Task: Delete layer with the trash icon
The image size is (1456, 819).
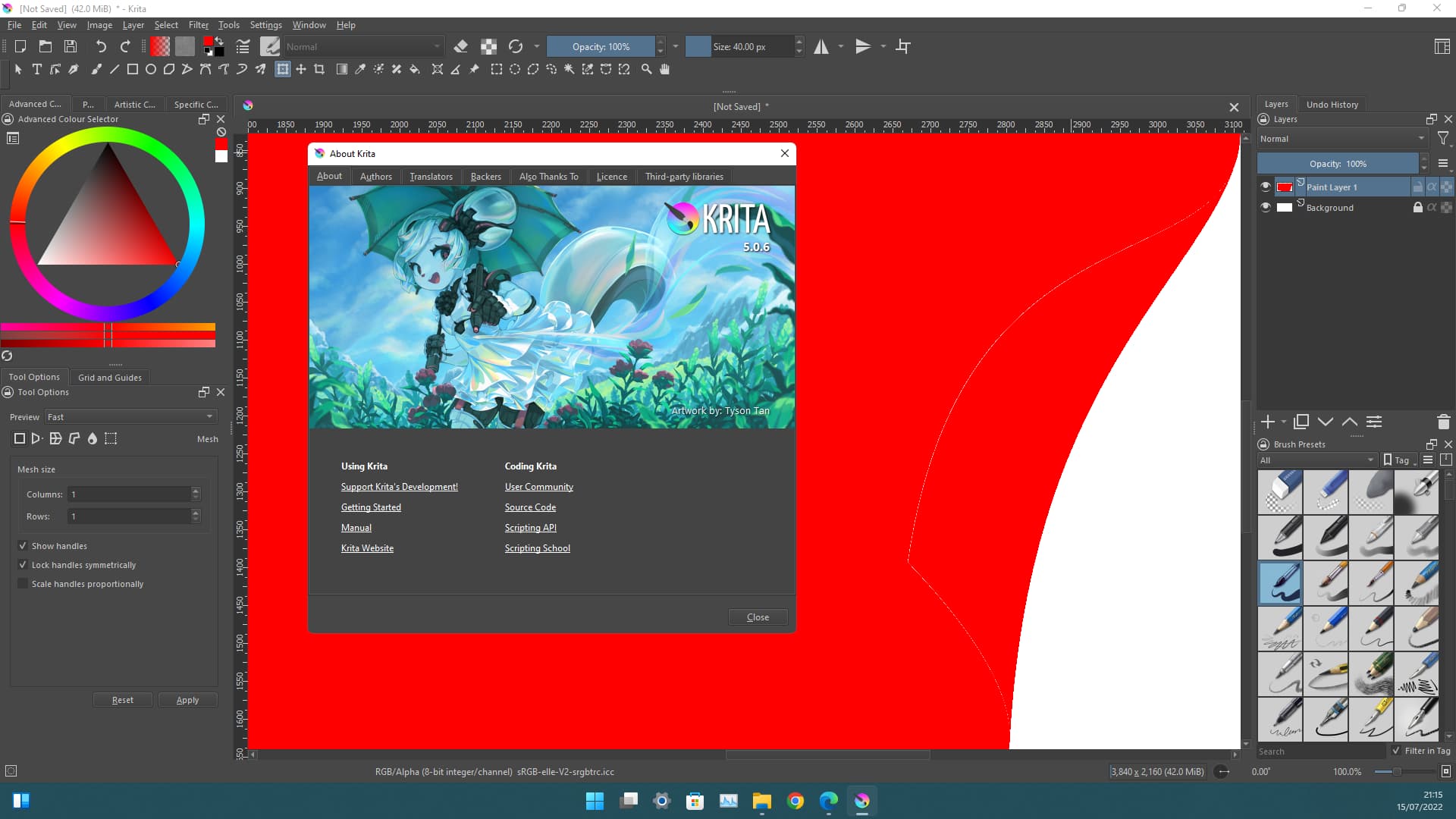Action: pyautogui.click(x=1443, y=422)
